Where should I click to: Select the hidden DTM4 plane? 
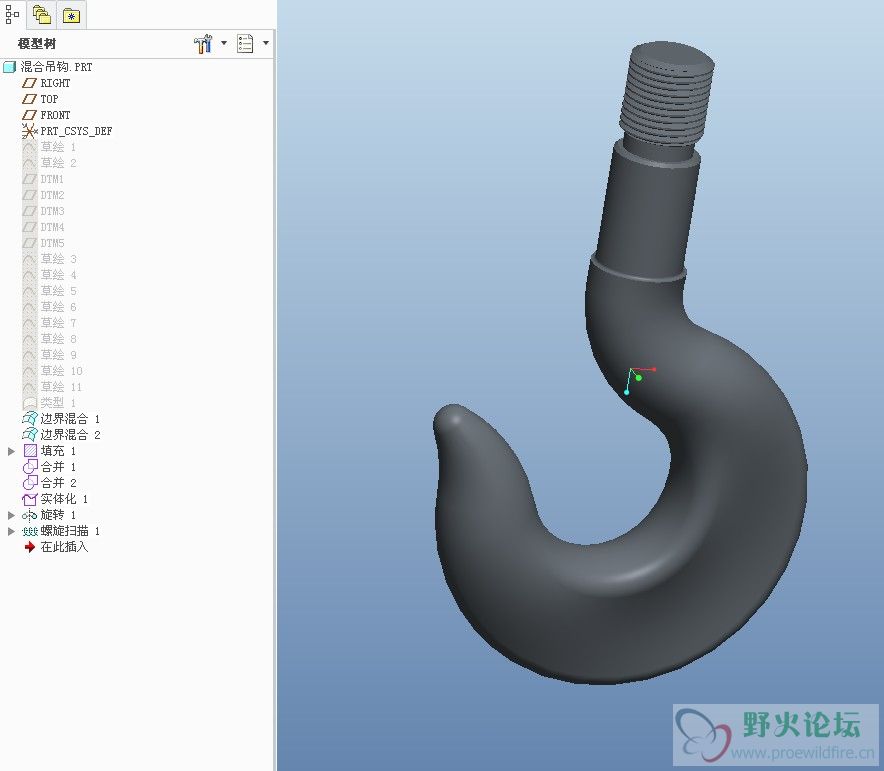pyautogui.click(x=52, y=227)
